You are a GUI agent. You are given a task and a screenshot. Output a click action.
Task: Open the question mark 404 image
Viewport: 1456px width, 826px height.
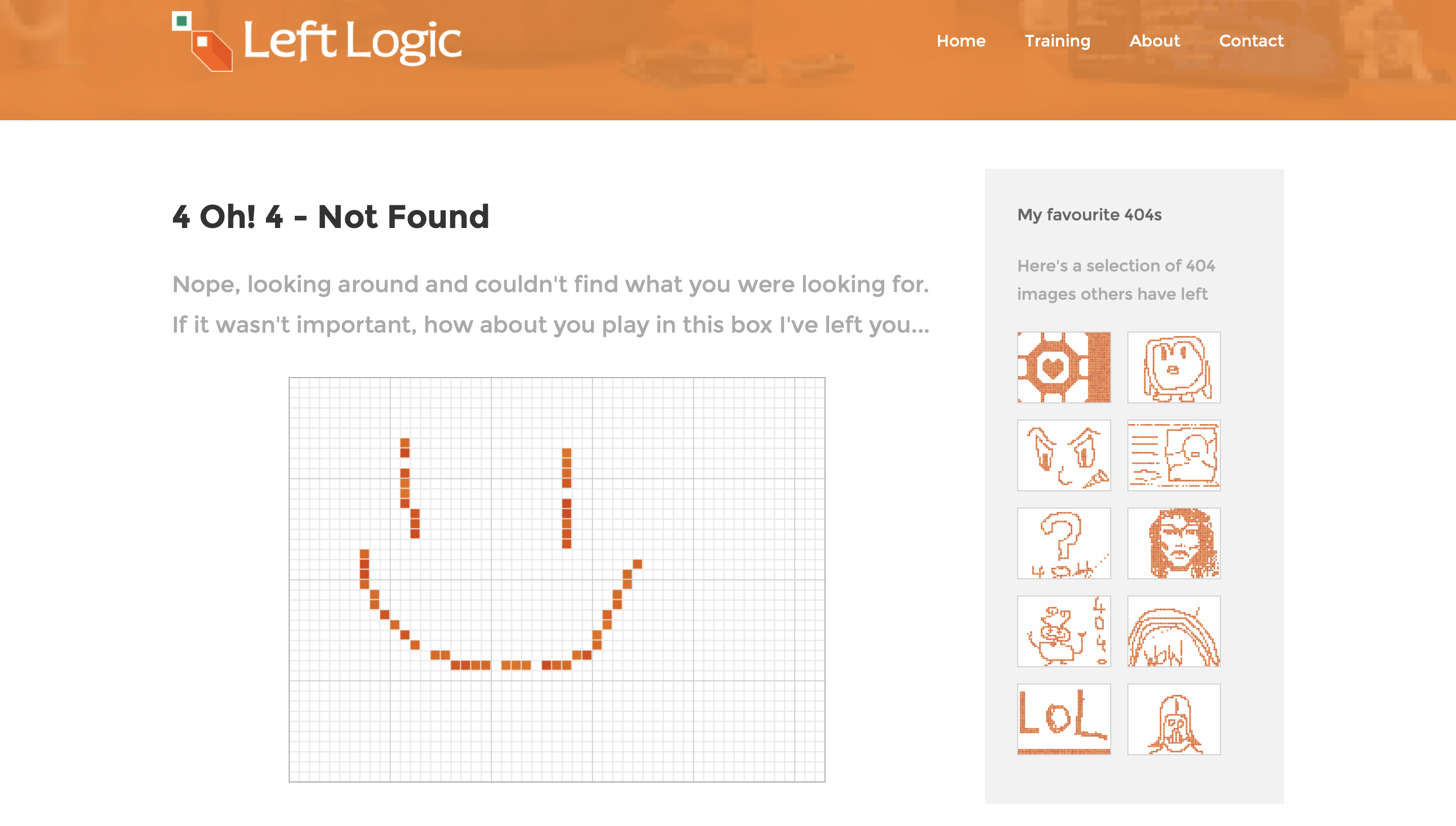coord(1064,543)
